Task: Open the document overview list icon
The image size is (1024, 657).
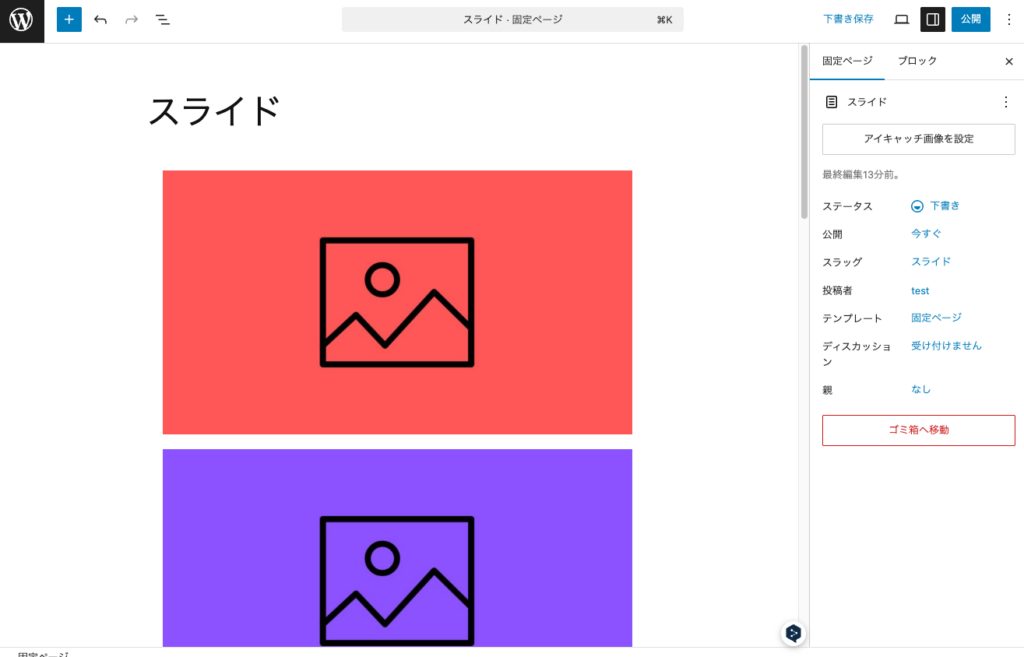Action: [x=162, y=19]
